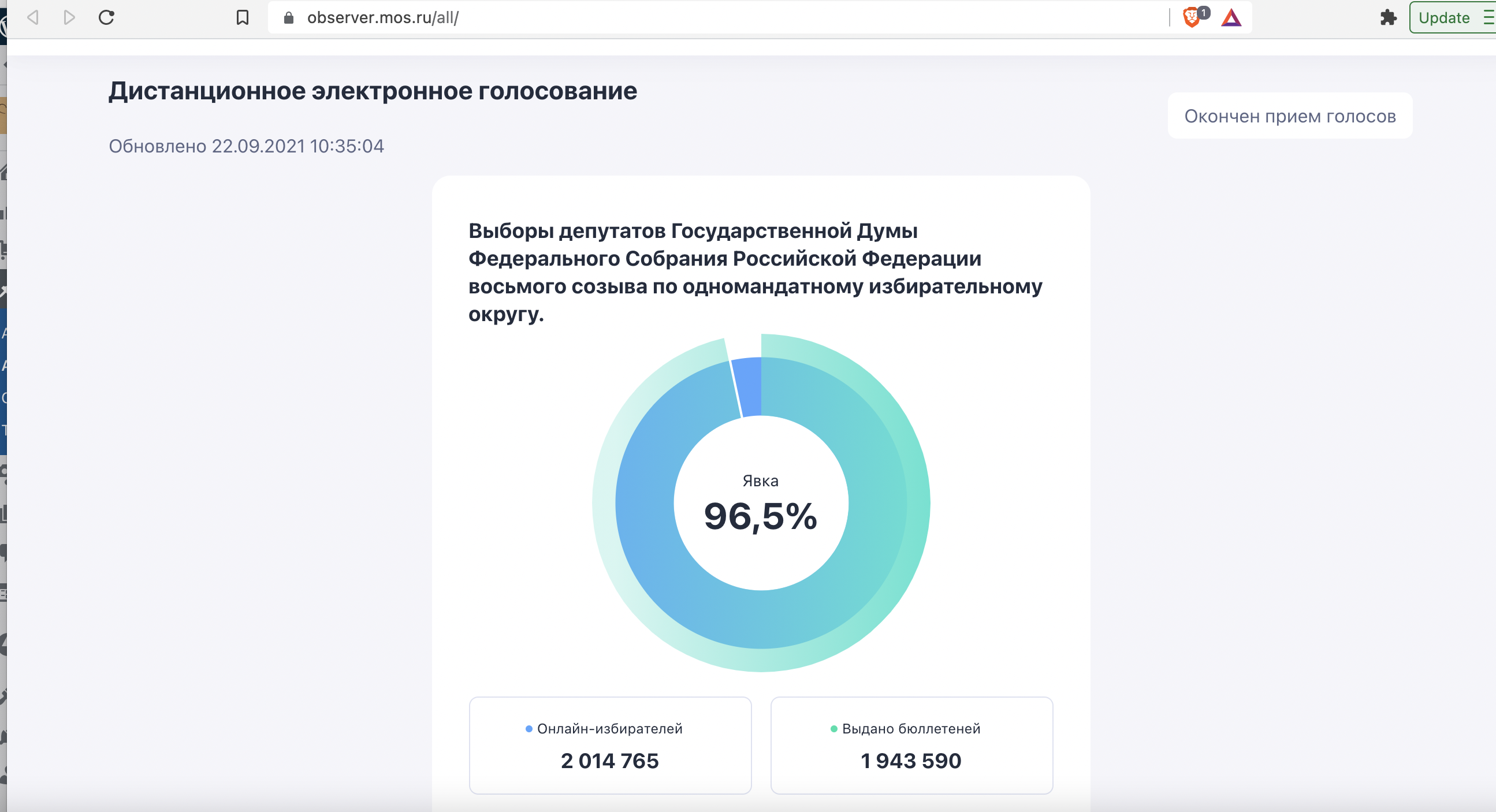The width and height of the screenshot is (1496, 812).
Task: Click the "Дистанционное электронное голосование" heading
Action: [373, 91]
